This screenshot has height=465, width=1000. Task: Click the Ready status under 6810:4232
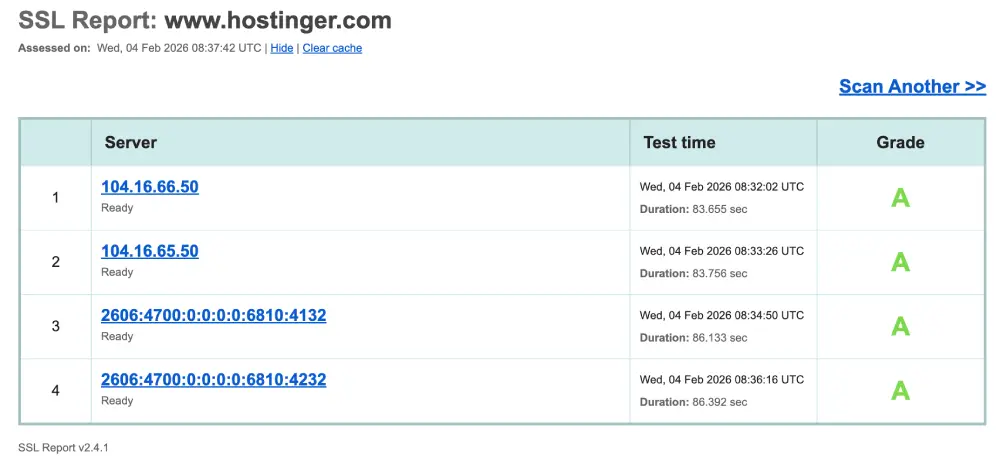click(117, 401)
